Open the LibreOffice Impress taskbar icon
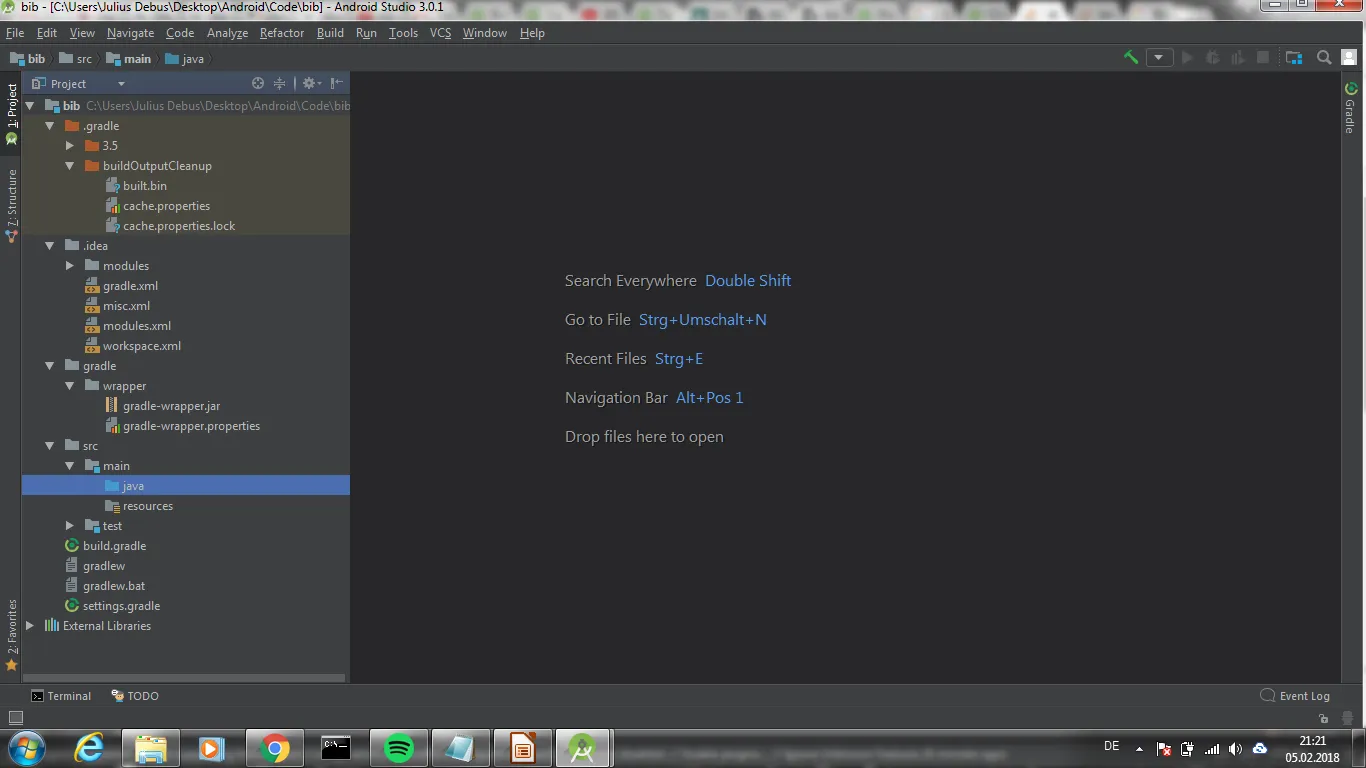1366x768 pixels. click(522, 748)
